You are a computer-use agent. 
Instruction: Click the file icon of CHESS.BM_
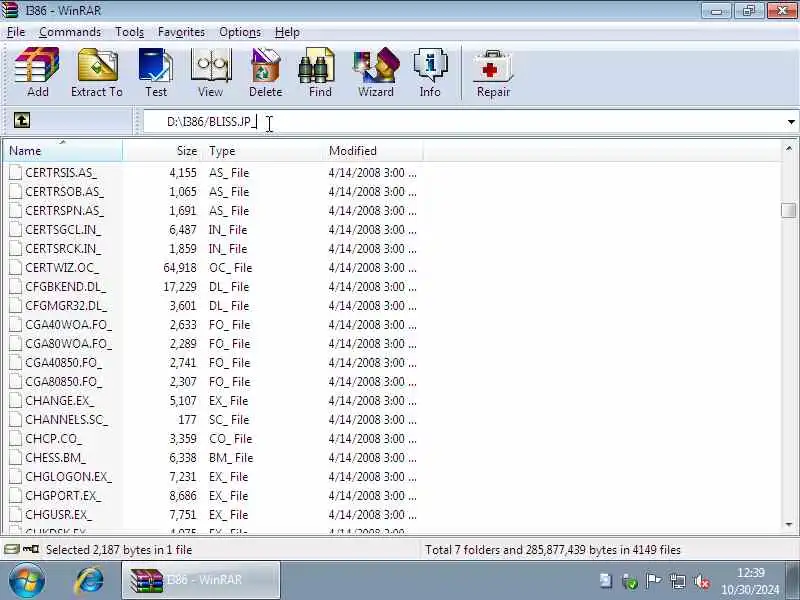tap(16, 458)
